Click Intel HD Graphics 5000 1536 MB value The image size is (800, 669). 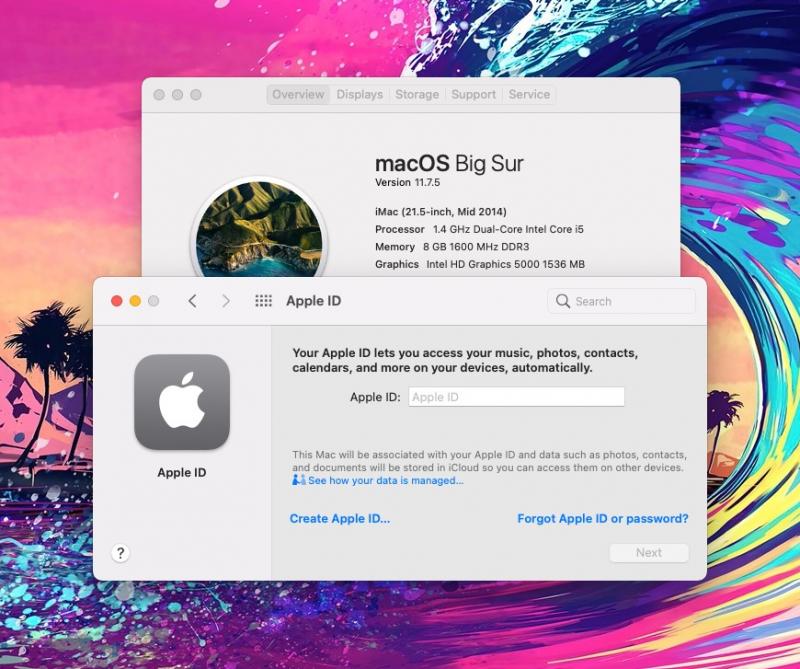point(506,264)
